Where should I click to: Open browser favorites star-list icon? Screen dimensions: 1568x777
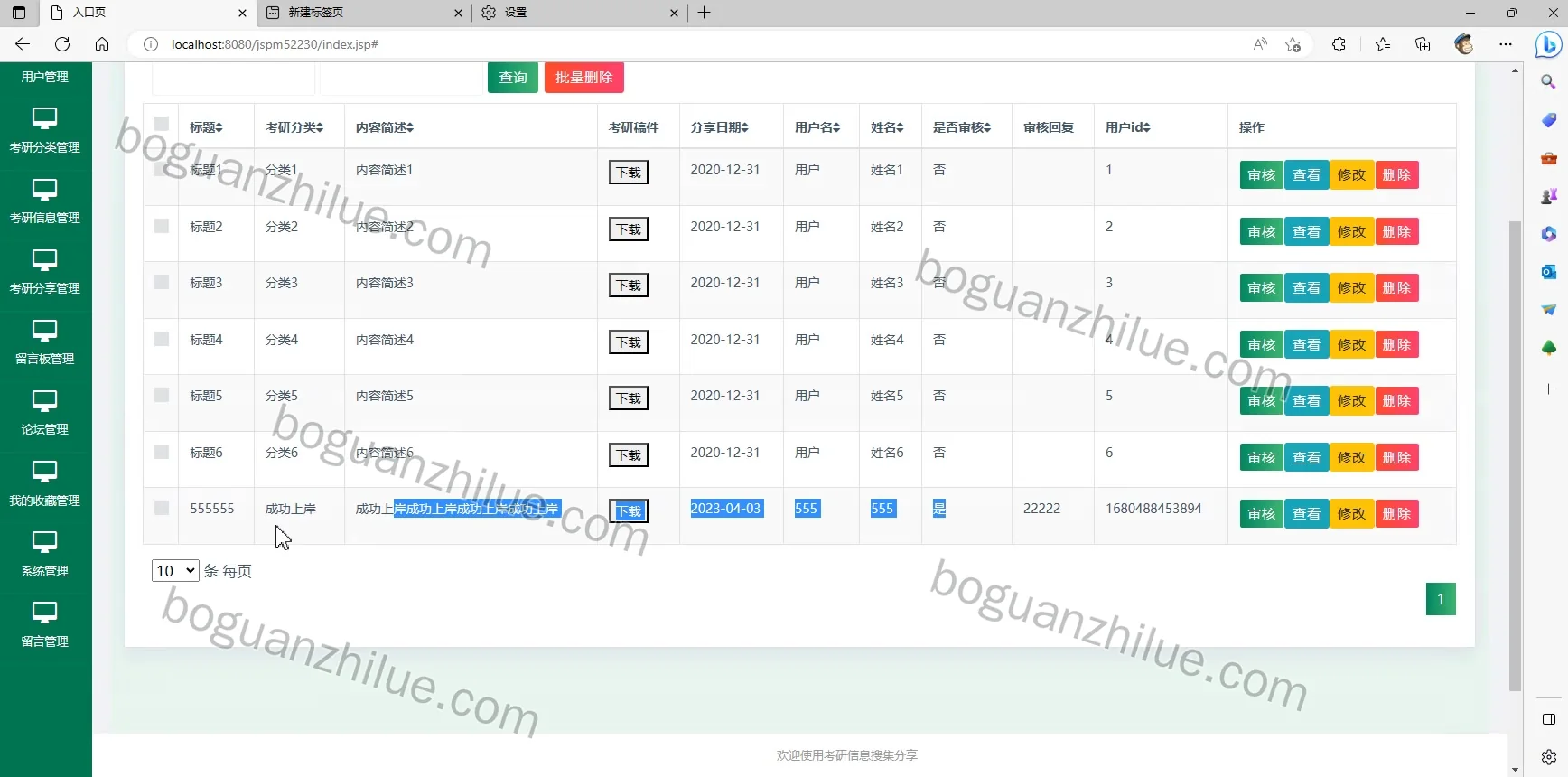pyautogui.click(x=1383, y=44)
